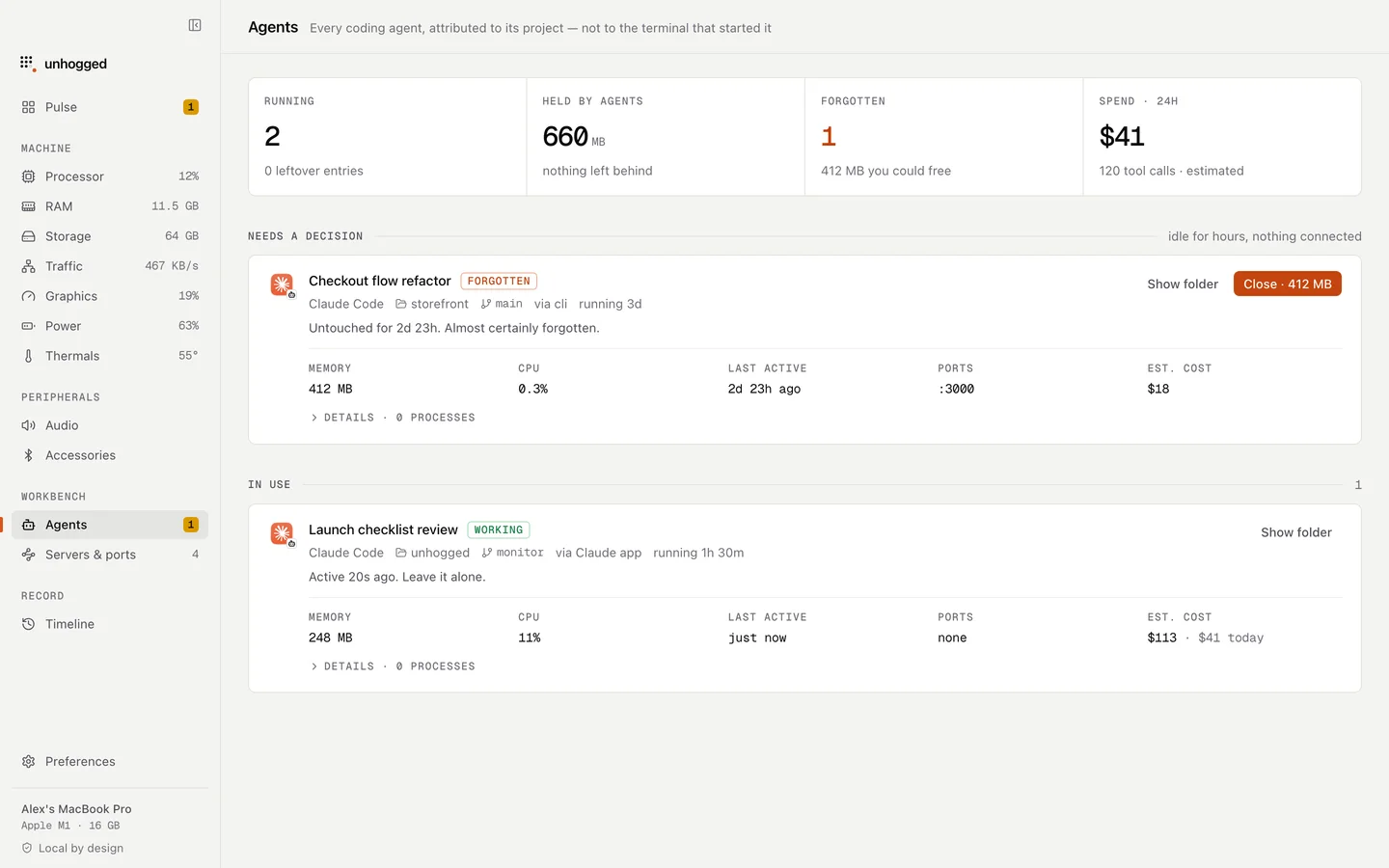This screenshot has height=868, width=1389.
Task: Select the Spend 24h $41 stat
Action: click(x=1222, y=137)
